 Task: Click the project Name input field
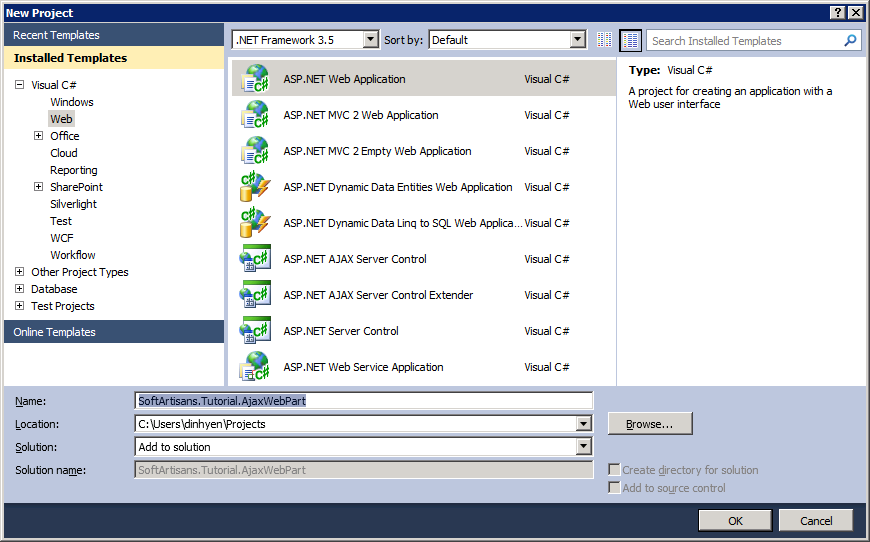tap(364, 401)
